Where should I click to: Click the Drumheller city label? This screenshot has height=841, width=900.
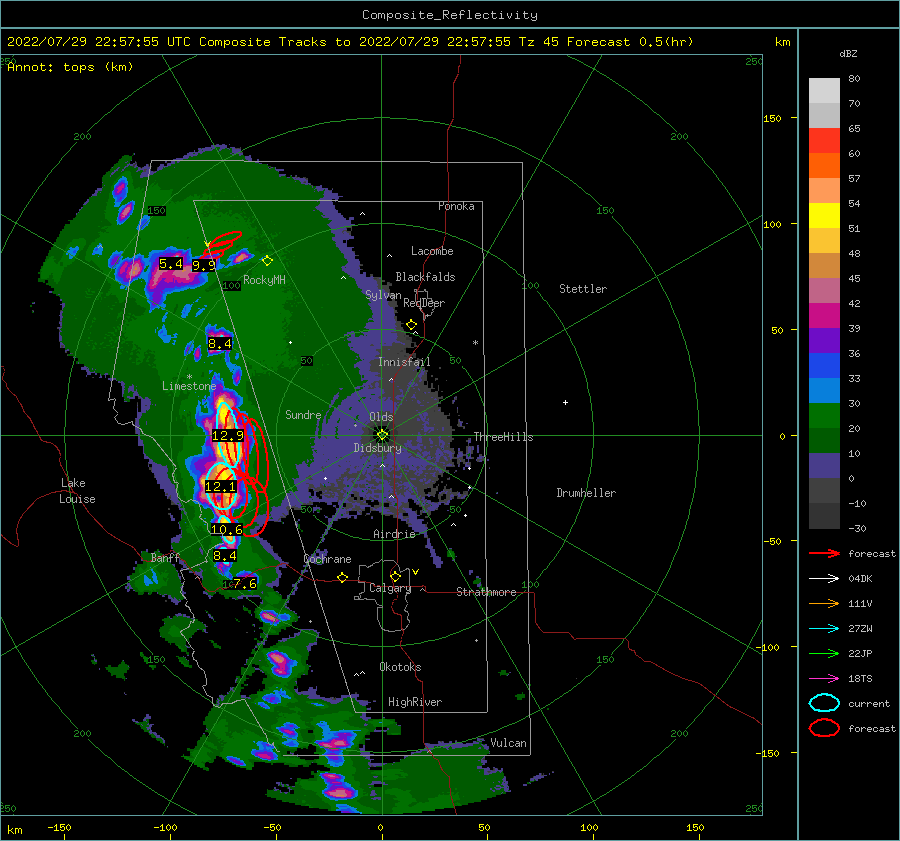click(586, 493)
